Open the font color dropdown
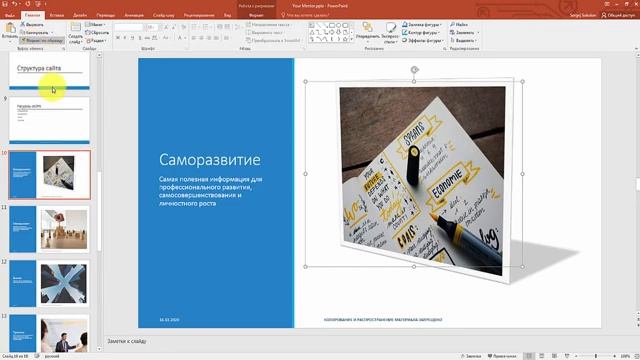This screenshot has height=360, width=640. tap(185, 38)
